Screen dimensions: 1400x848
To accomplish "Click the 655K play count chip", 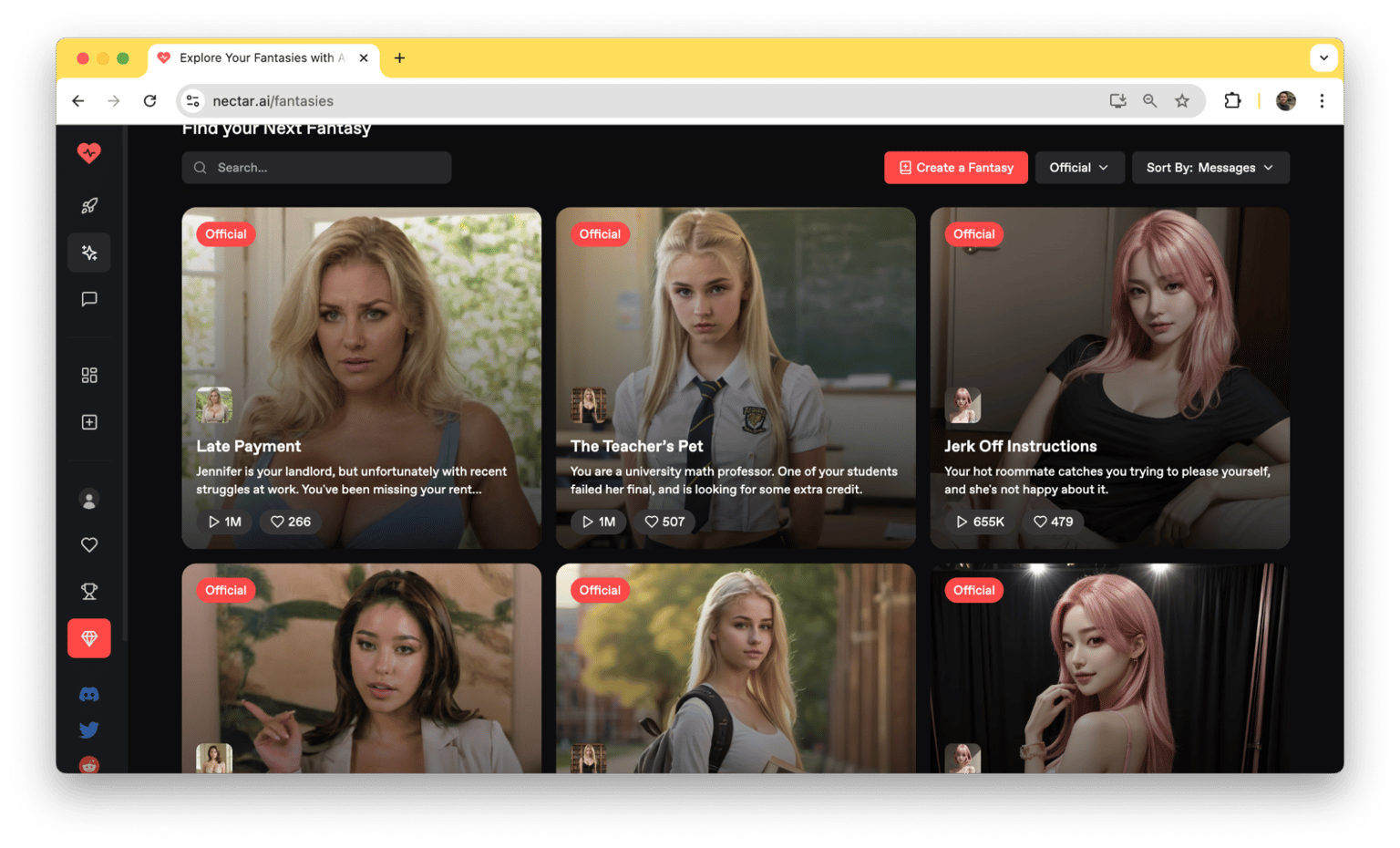I will pos(980,522).
